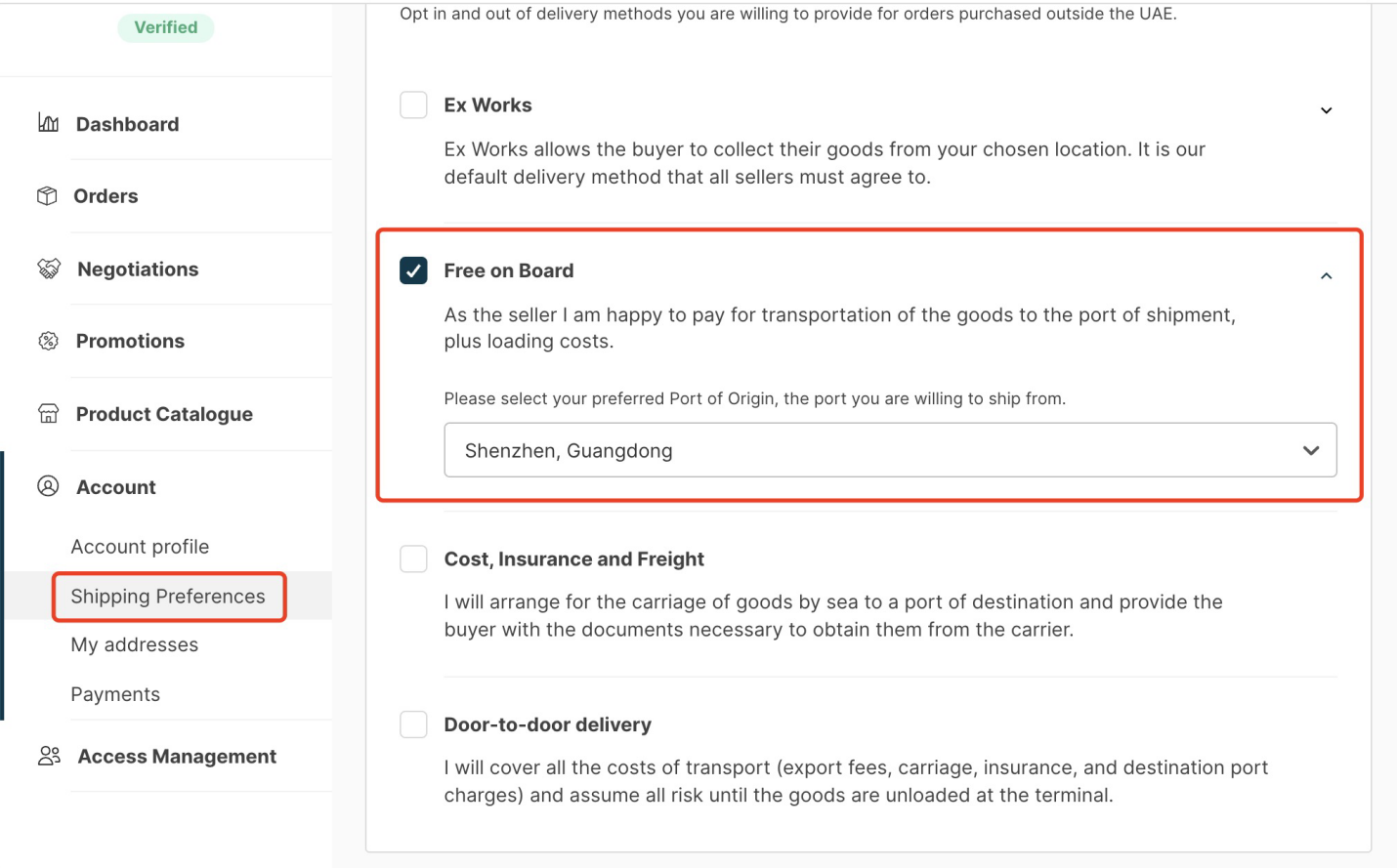Screen dimensions: 1397x868
Task: Expand the Ex Works section chevron
Action: pos(1326,110)
